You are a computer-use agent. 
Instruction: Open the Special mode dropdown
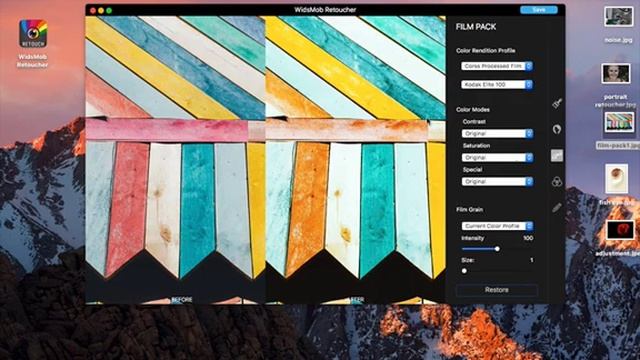tap(497, 182)
